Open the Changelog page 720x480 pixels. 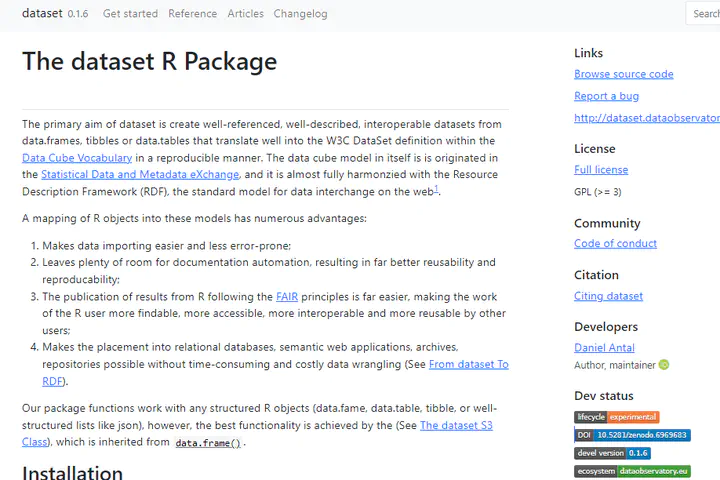300,14
